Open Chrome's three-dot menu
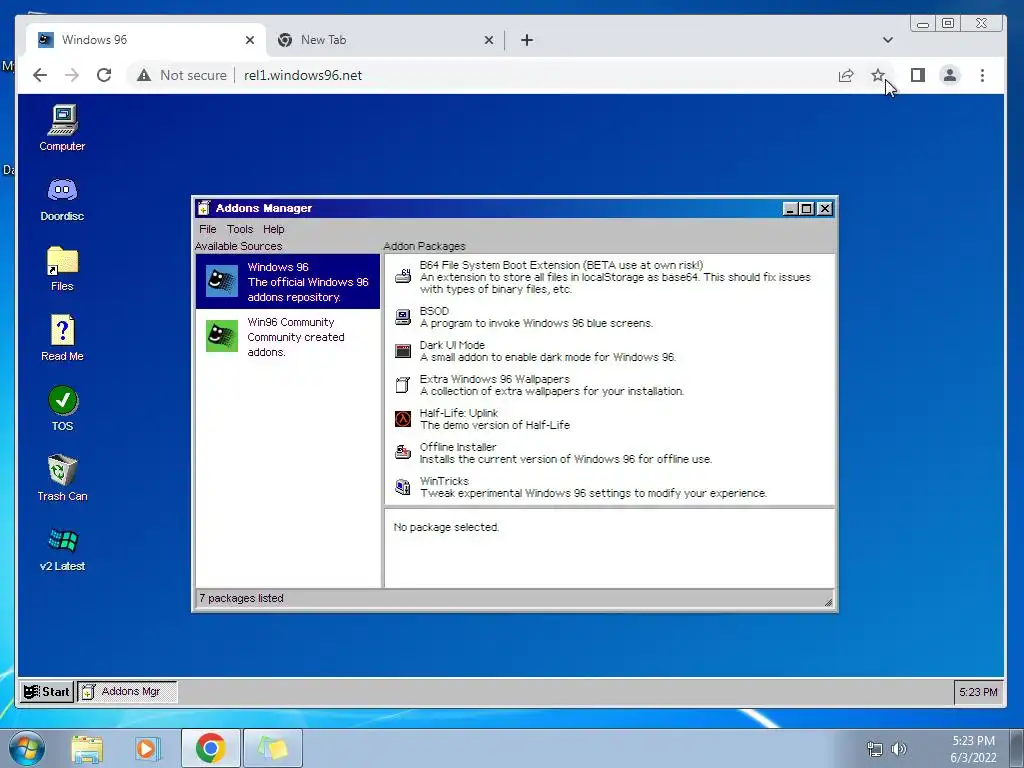This screenshot has height=768, width=1024. (982, 75)
